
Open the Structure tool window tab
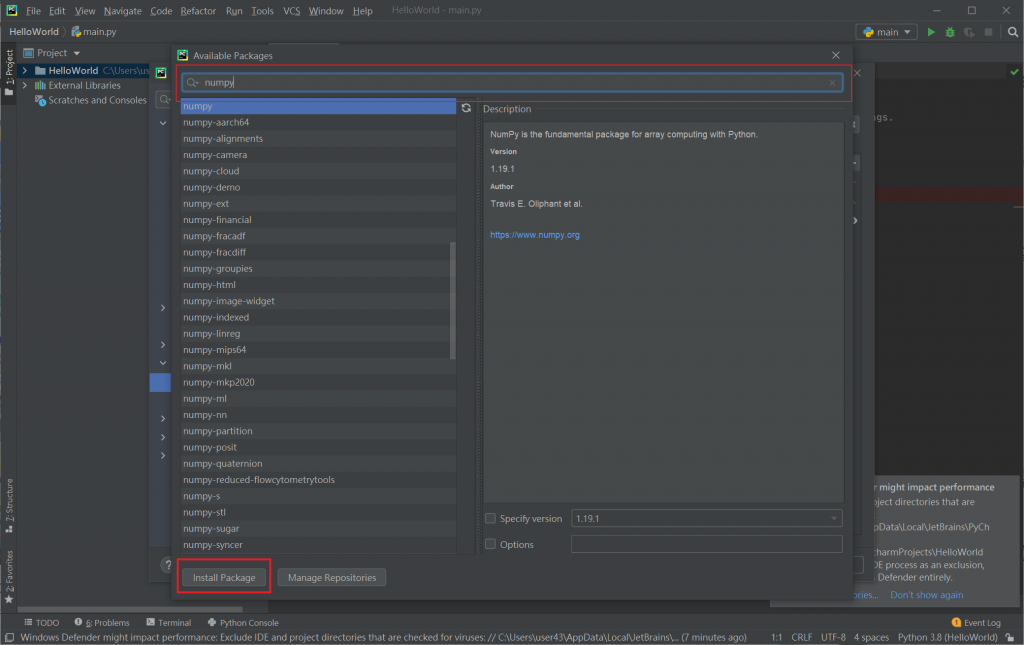point(9,505)
